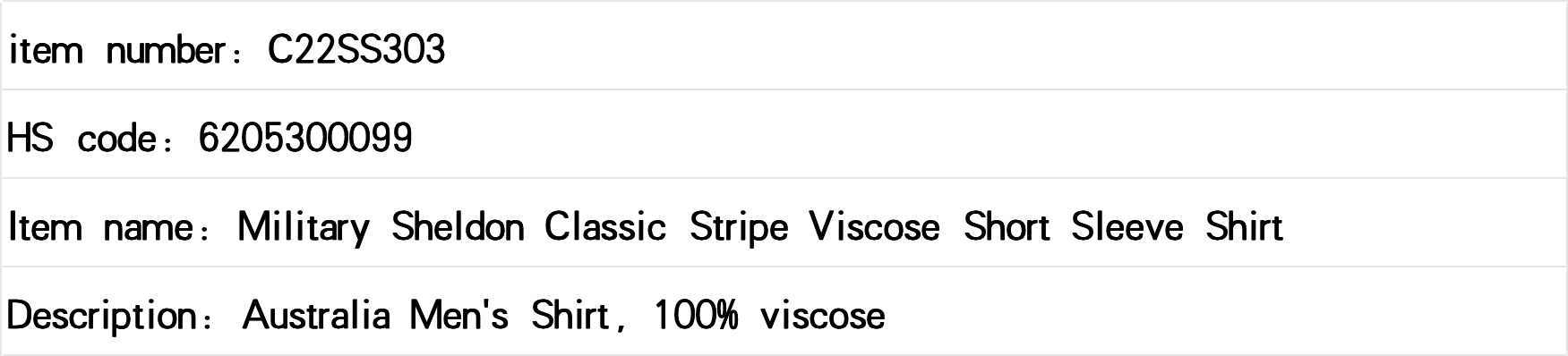Click the word "Sheldon" in item name
The width and height of the screenshot is (1568, 356).
click(458, 227)
